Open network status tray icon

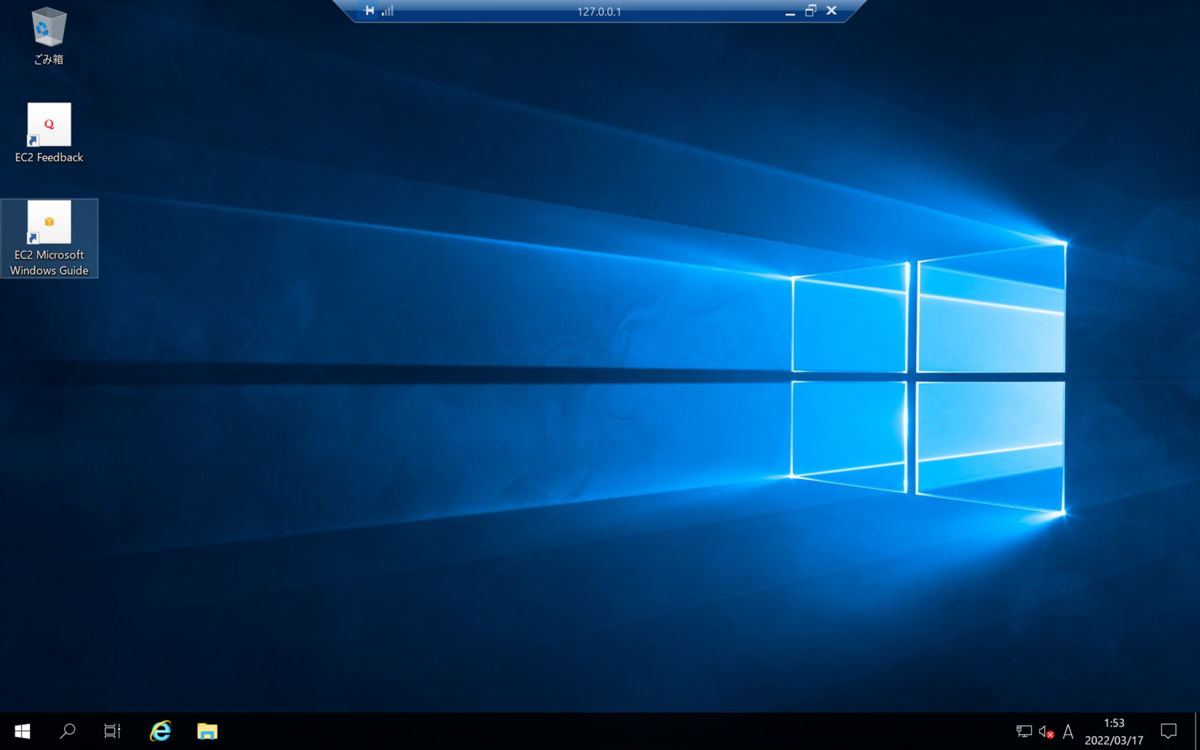[1024, 732]
